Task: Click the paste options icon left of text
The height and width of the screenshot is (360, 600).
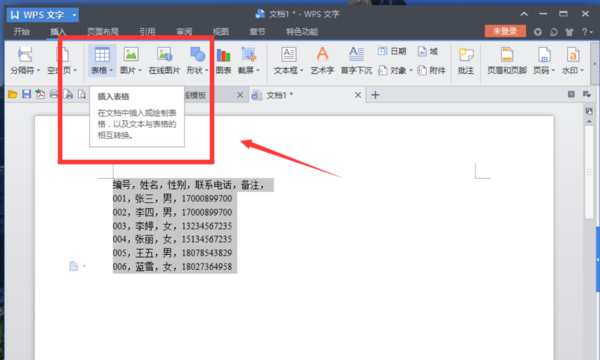Action: (74, 266)
